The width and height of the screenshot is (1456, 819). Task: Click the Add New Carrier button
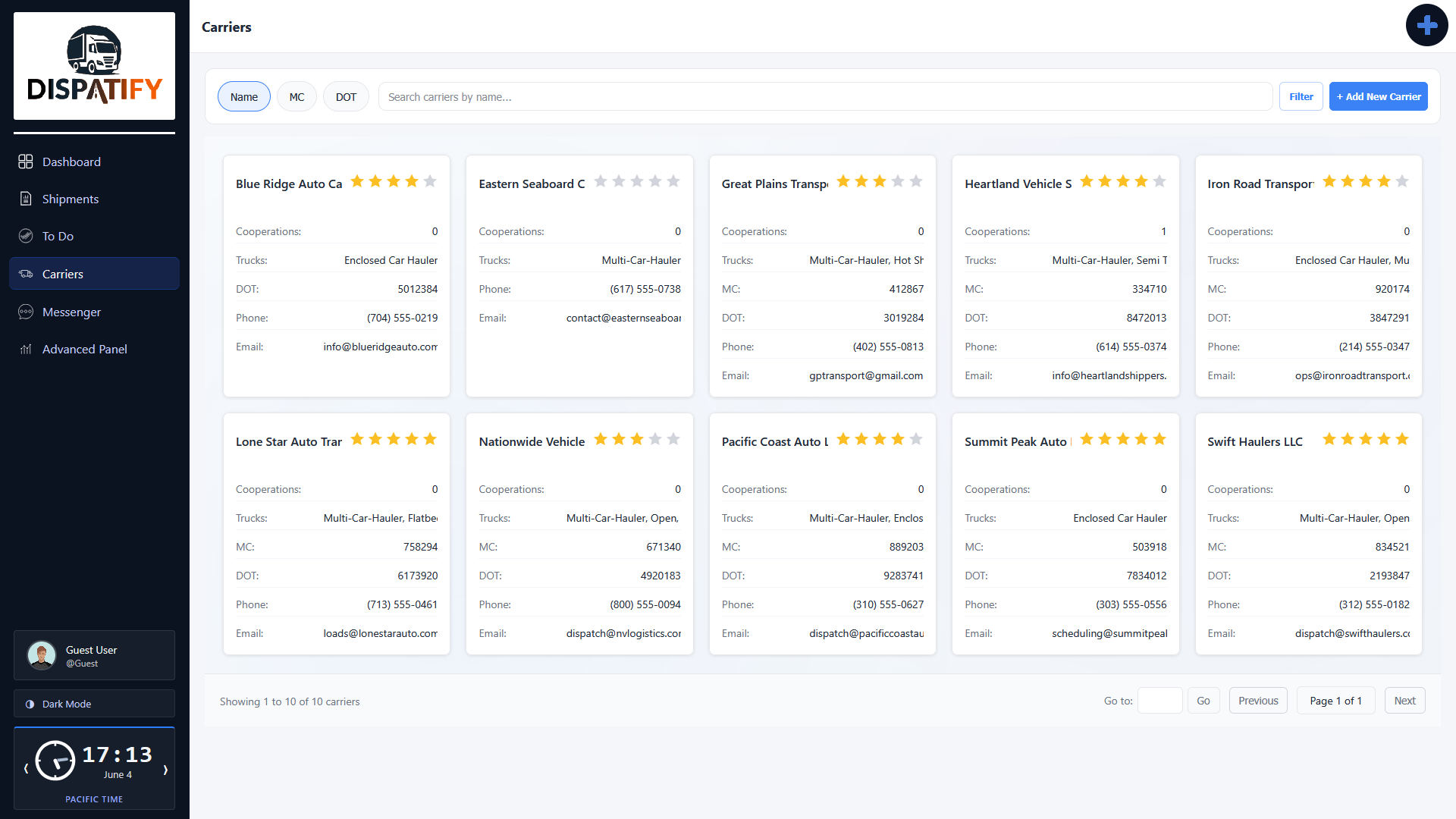pos(1379,96)
